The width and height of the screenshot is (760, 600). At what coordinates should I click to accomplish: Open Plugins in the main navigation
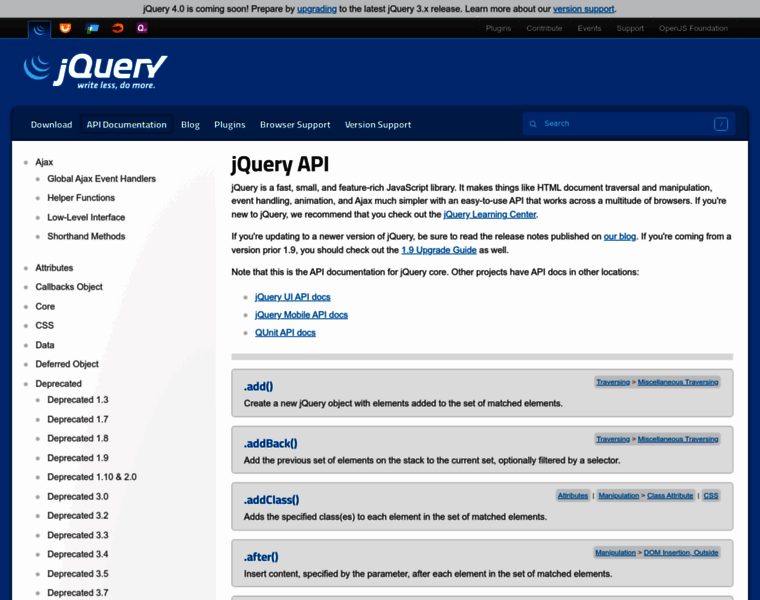point(230,125)
